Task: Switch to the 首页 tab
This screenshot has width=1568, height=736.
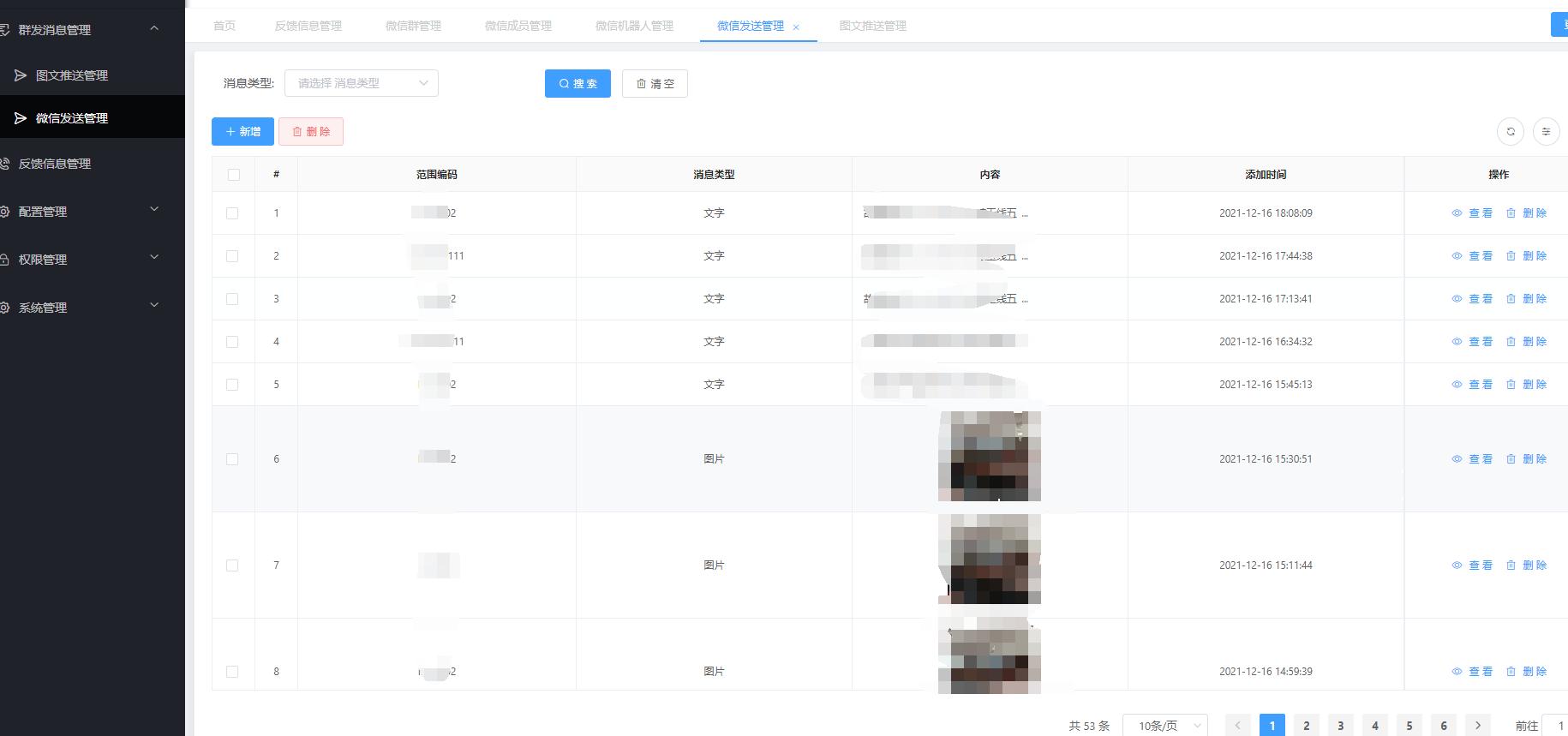Action: coord(224,26)
